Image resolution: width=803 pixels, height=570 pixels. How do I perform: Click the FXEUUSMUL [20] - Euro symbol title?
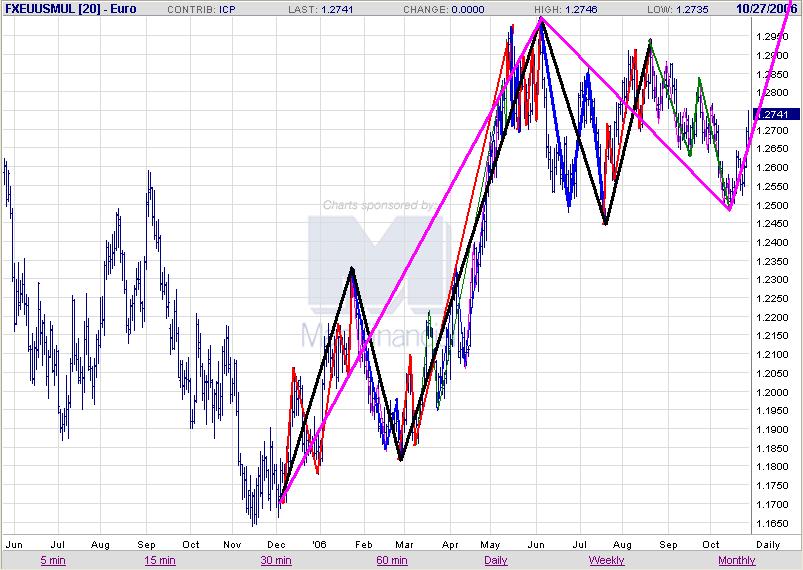coord(71,9)
